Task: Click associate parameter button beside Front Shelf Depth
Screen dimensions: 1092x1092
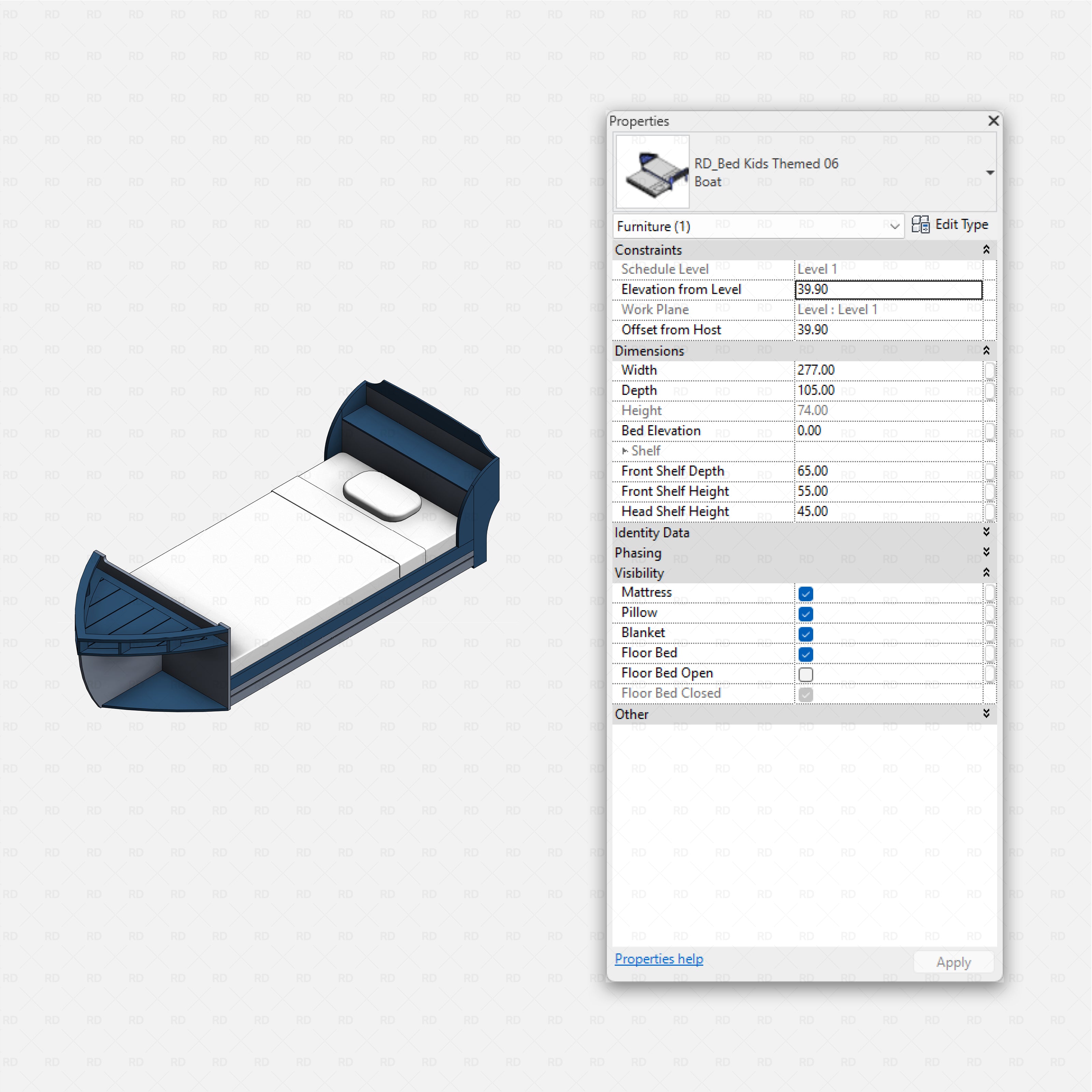Action: (x=990, y=471)
